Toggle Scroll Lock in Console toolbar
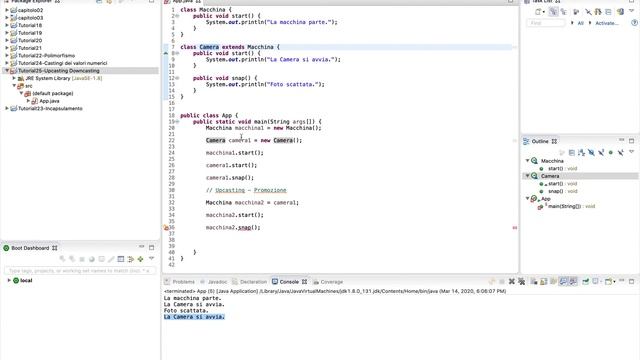 pyautogui.click(x=544, y=282)
